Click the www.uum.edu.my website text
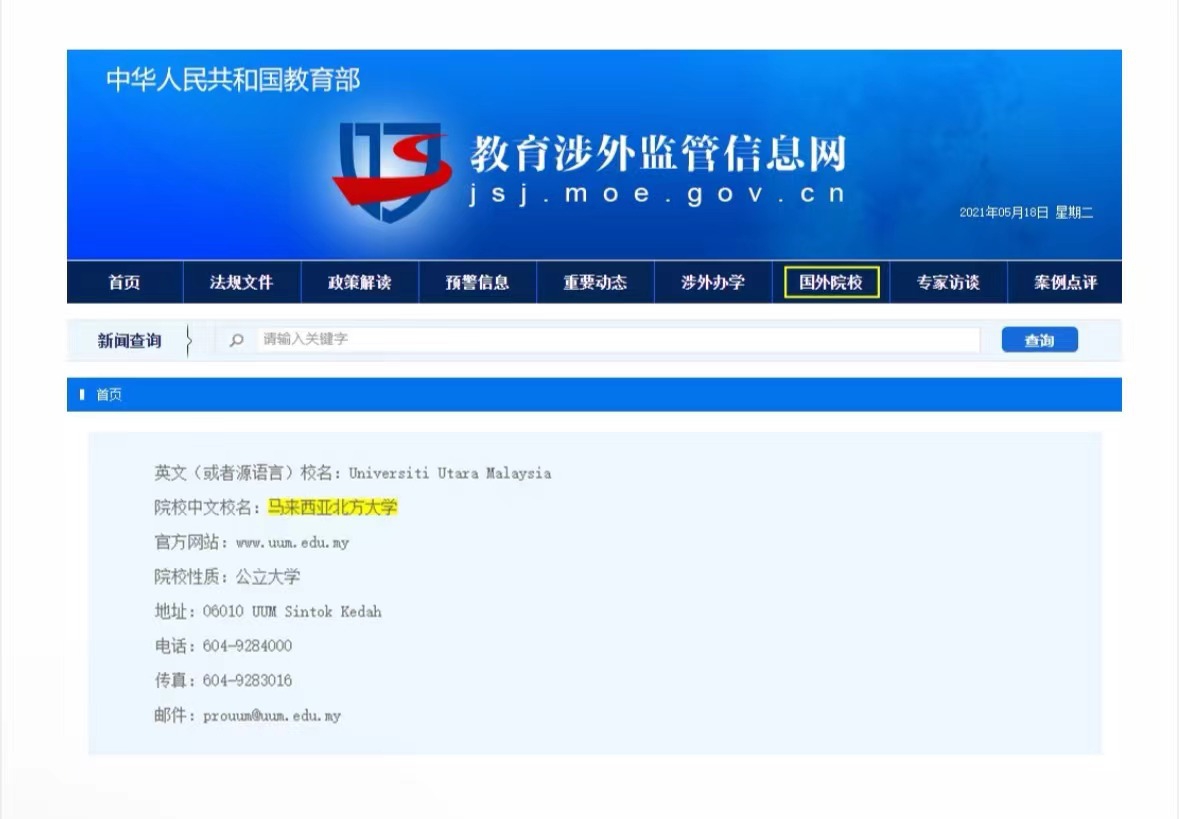The width and height of the screenshot is (1179, 819). tap(292, 542)
